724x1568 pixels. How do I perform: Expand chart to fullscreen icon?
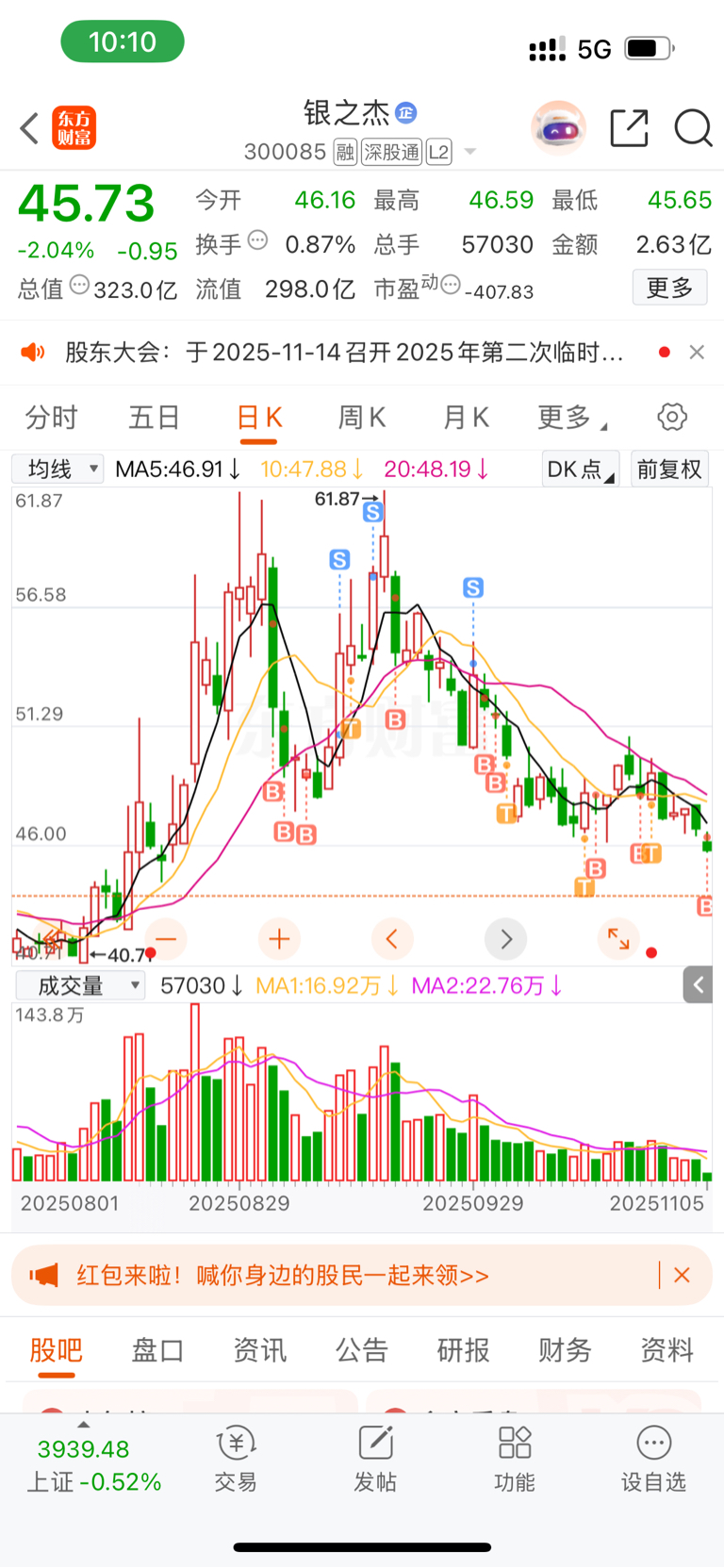618,939
